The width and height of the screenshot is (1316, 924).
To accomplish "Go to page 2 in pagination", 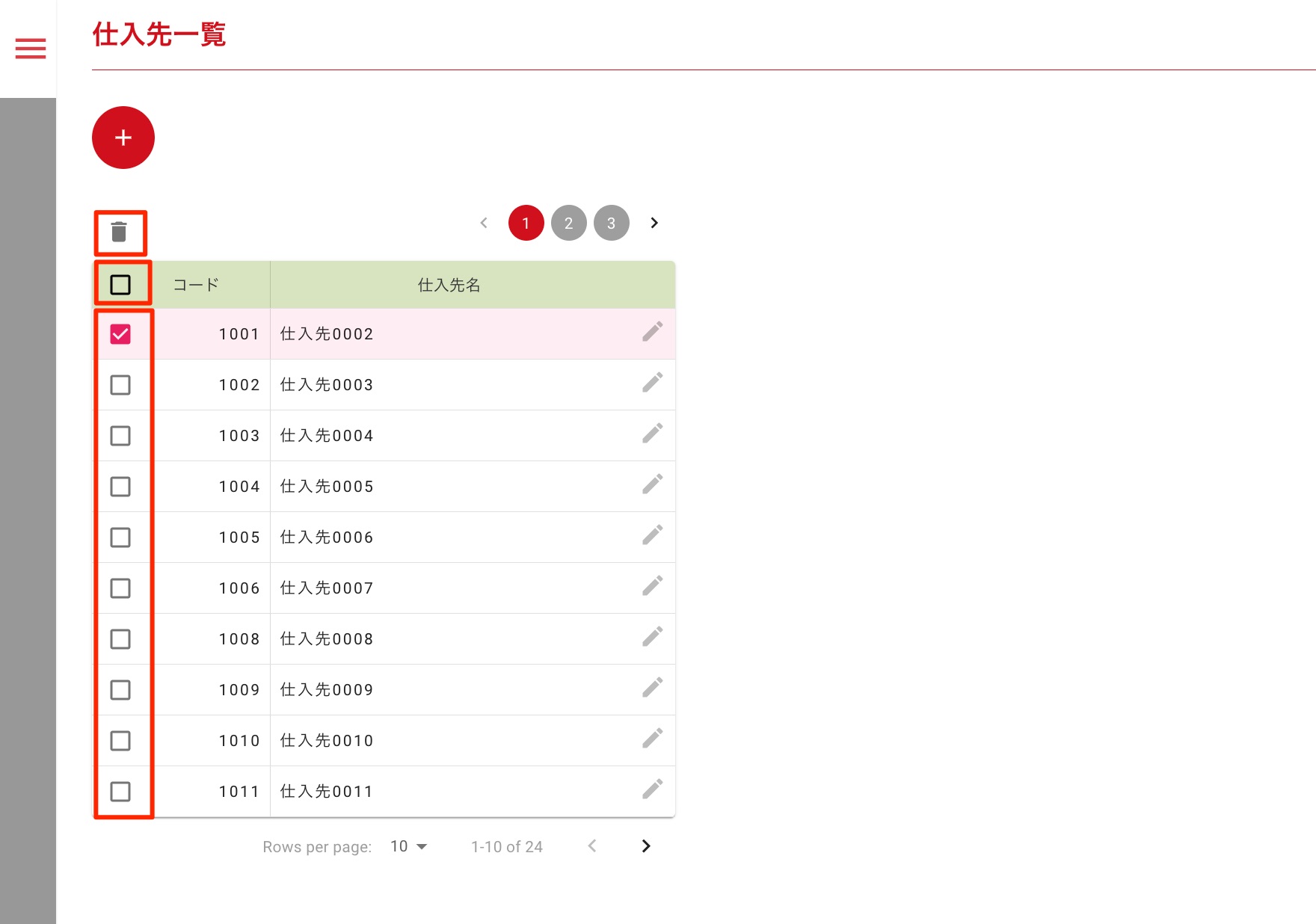I will pos(568,223).
